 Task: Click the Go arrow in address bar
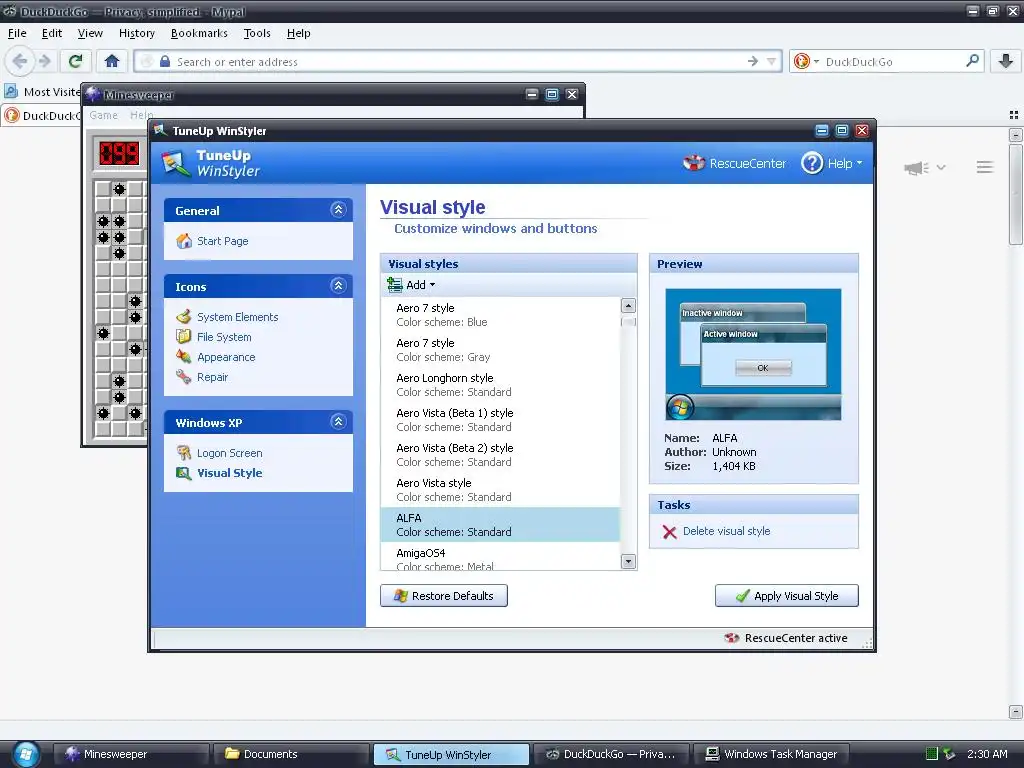[x=753, y=61]
